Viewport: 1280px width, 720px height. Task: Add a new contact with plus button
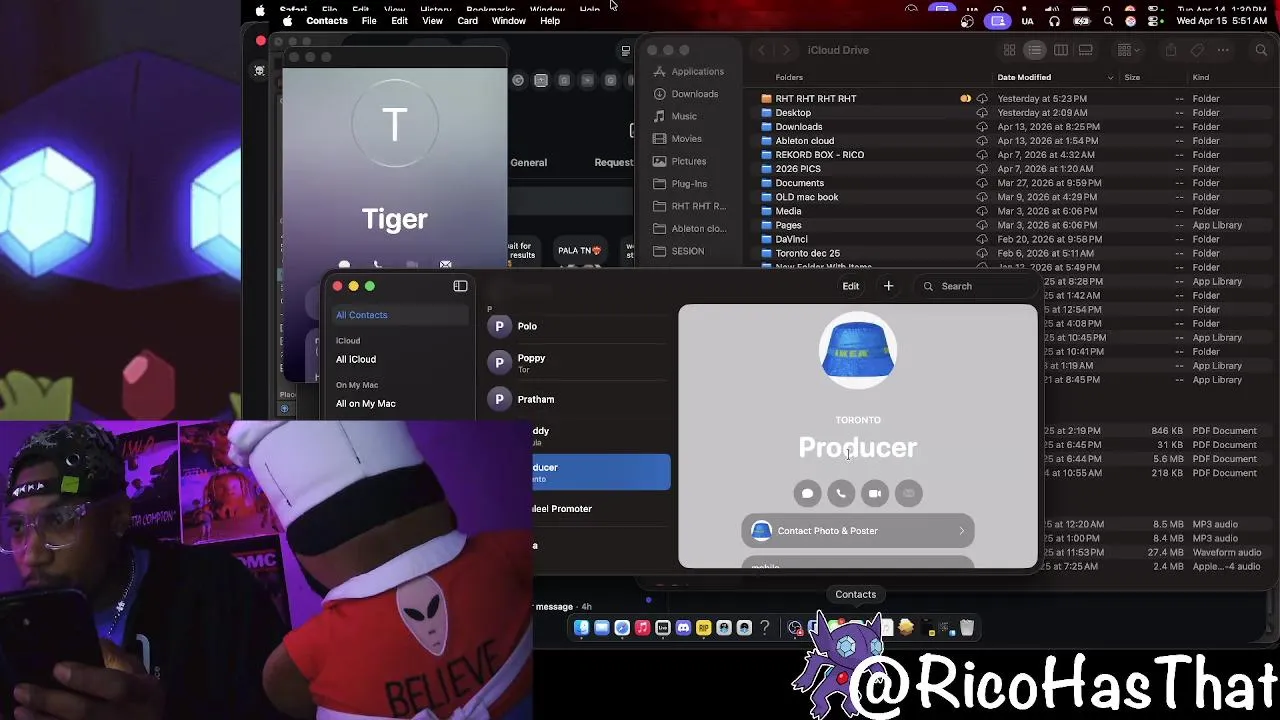coord(888,286)
